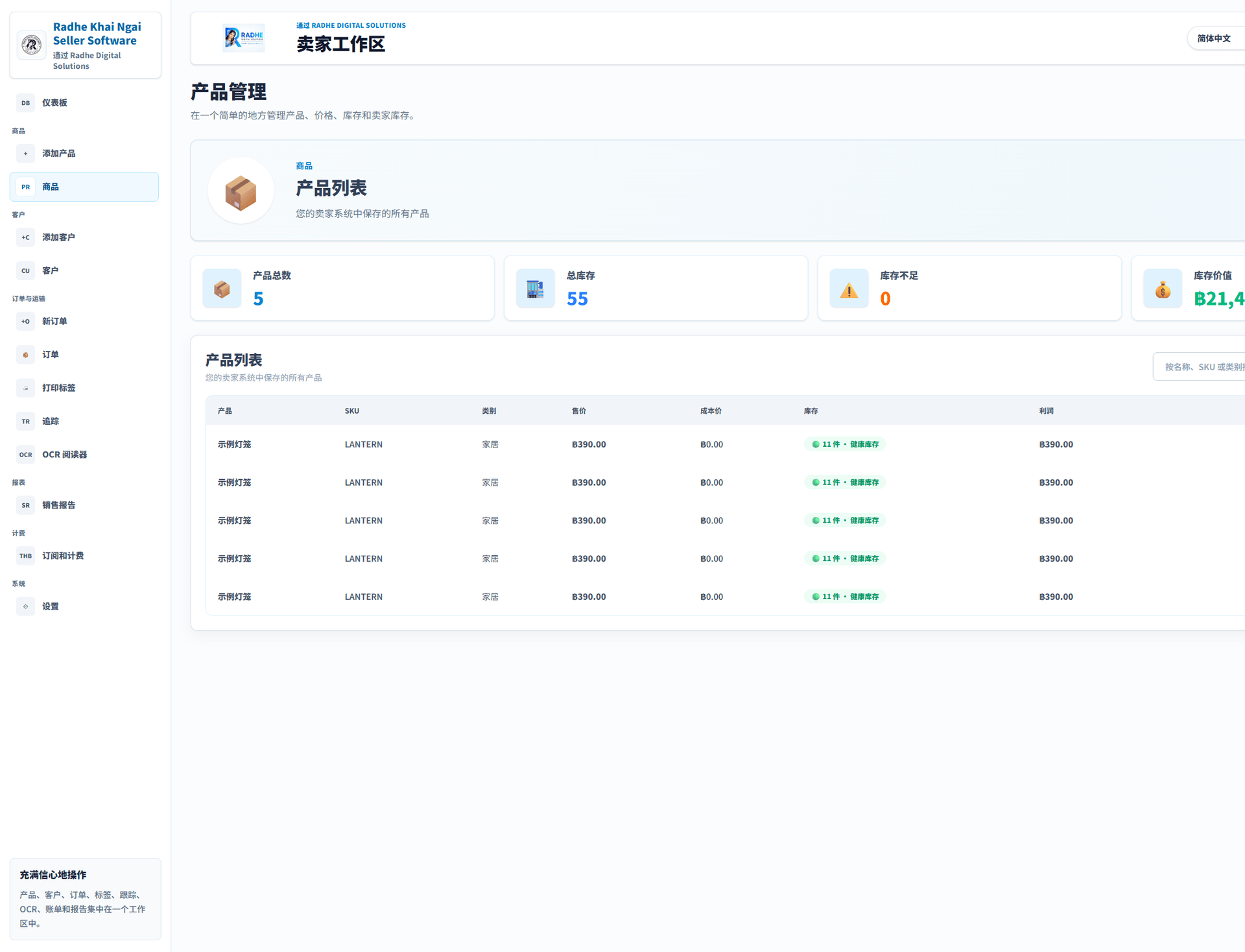This screenshot has height=952, width=1245.
Task: Click the label icon beside 打印标签
Action: point(25,388)
